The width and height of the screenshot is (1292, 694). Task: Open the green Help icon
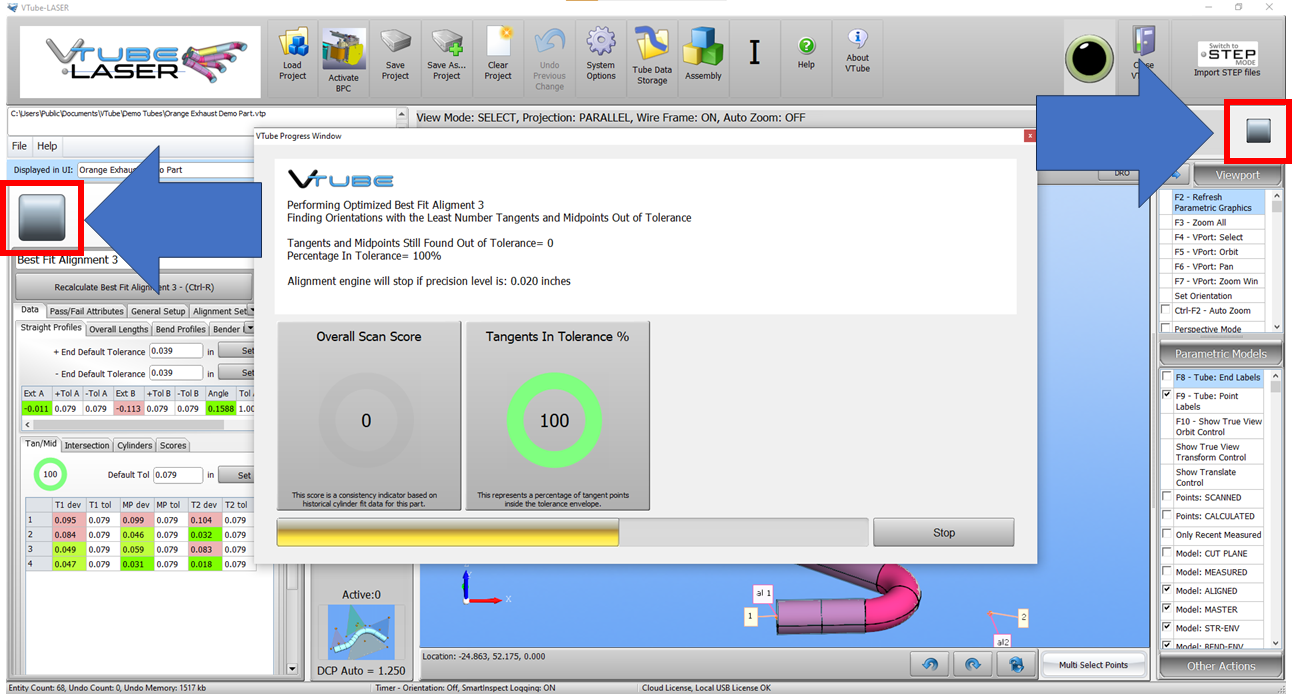(806, 52)
